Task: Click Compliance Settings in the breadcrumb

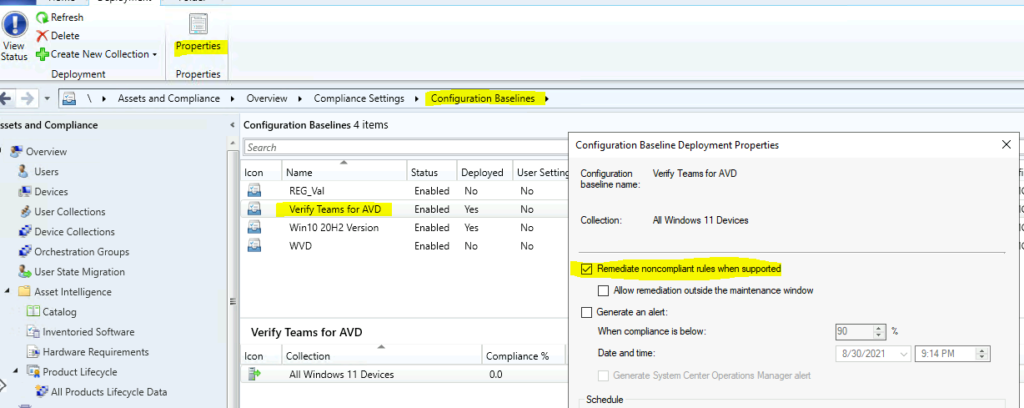Action: (x=359, y=99)
